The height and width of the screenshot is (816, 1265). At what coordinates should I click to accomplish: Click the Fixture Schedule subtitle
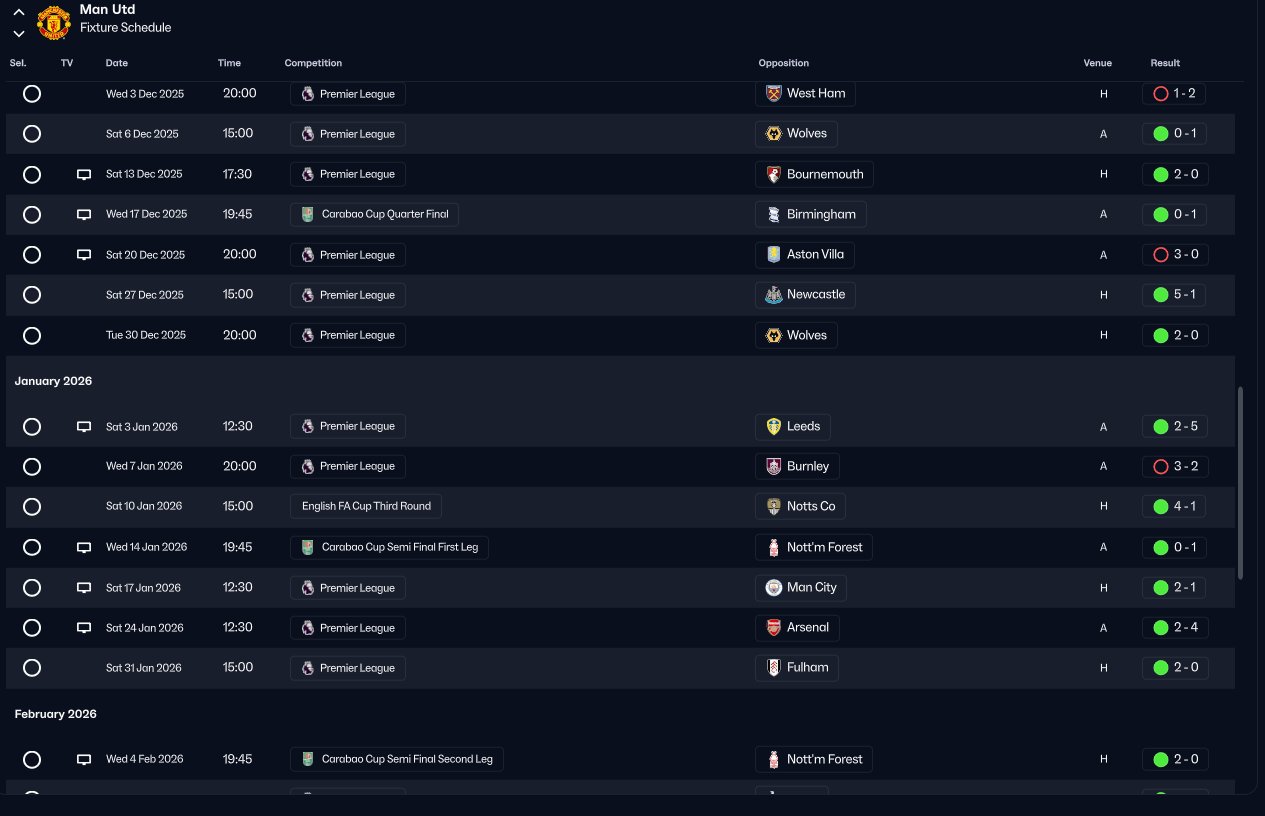click(x=125, y=28)
